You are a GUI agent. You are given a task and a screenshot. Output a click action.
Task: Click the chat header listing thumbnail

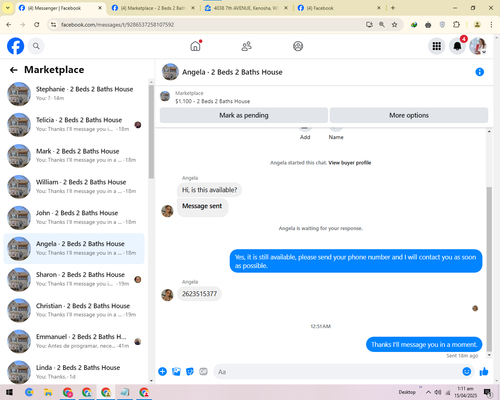[170, 72]
